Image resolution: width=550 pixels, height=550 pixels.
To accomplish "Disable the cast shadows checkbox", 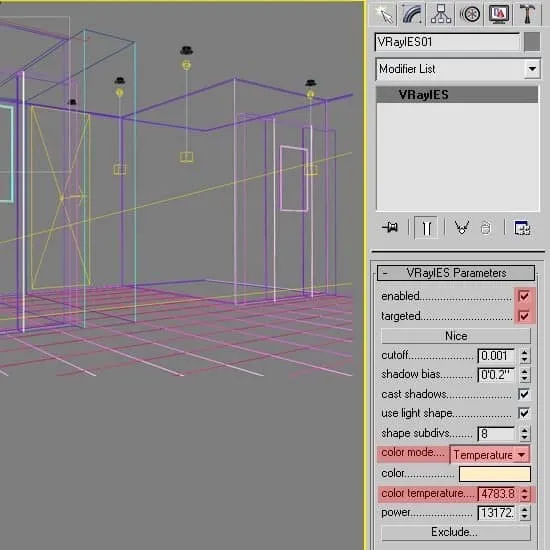I will tap(524, 394).
